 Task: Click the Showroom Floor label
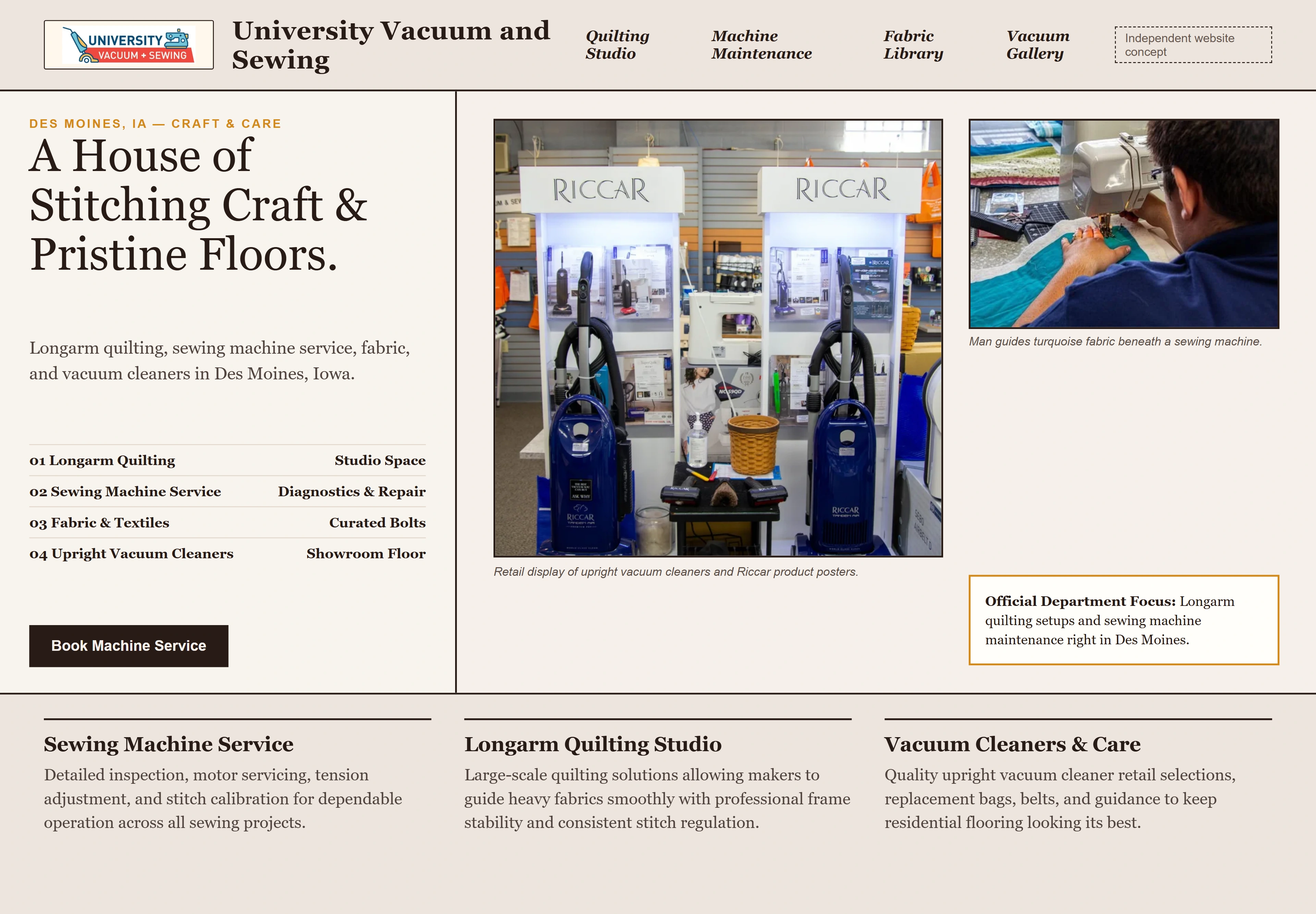(x=366, y=553)
